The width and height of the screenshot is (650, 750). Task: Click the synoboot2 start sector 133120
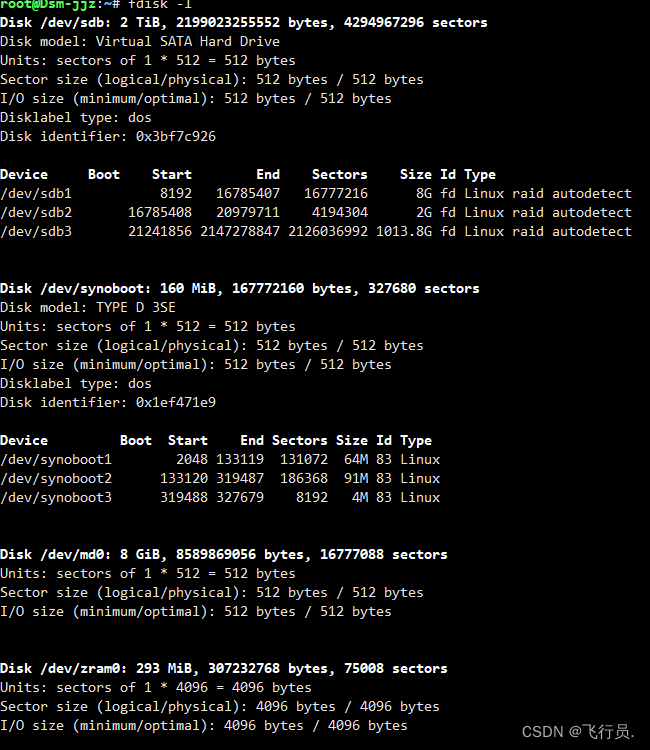(184, 479)
